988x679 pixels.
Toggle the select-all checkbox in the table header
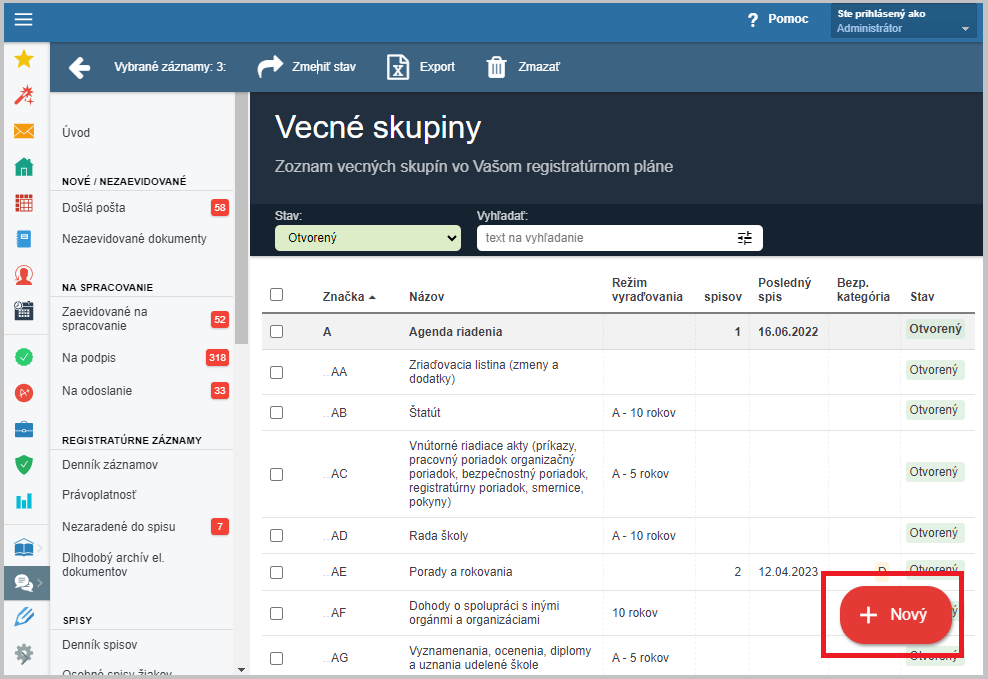pyautogui.click(x=277, y=295)
